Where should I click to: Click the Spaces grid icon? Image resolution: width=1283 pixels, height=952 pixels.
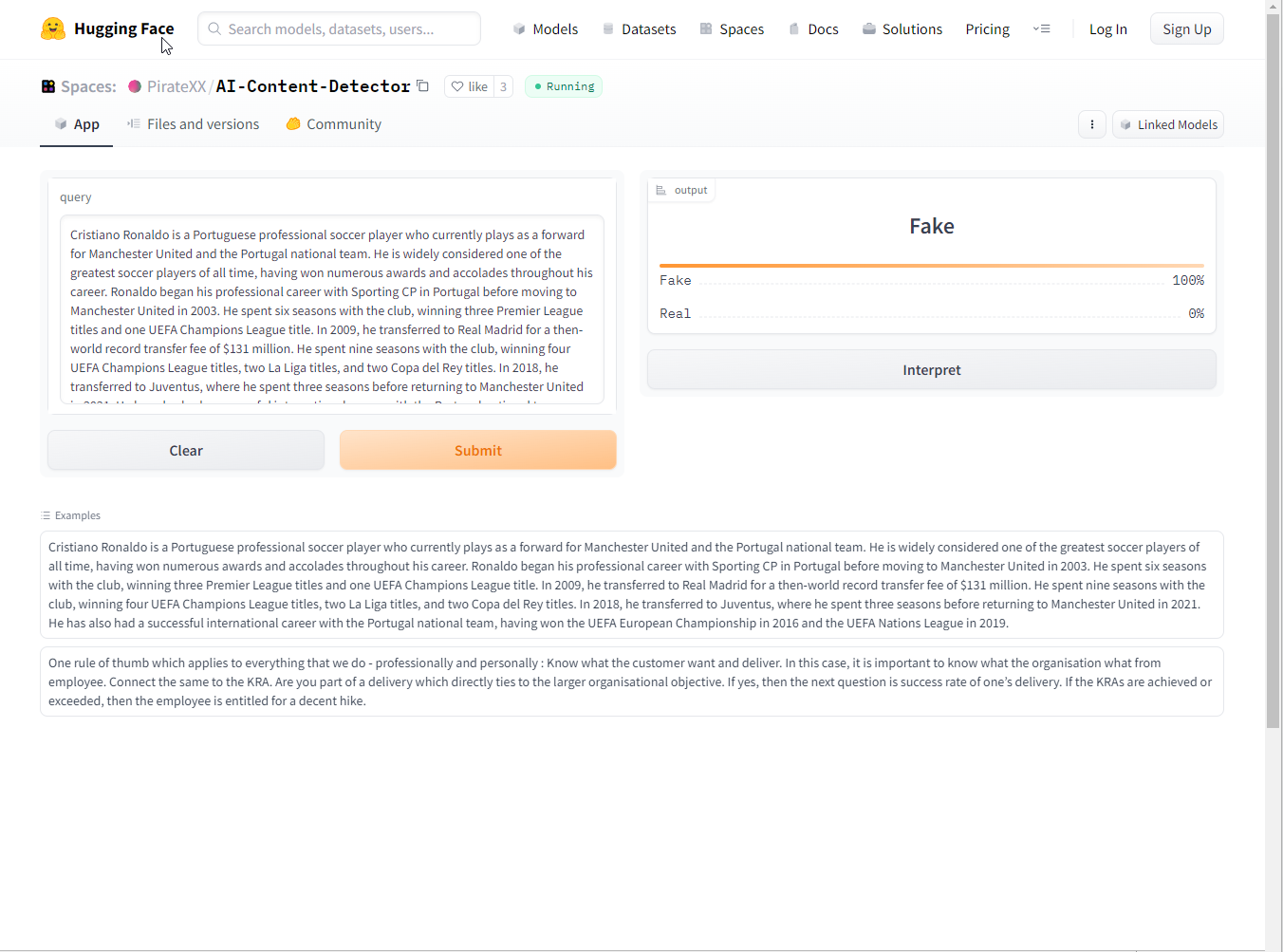coord(48,86)
